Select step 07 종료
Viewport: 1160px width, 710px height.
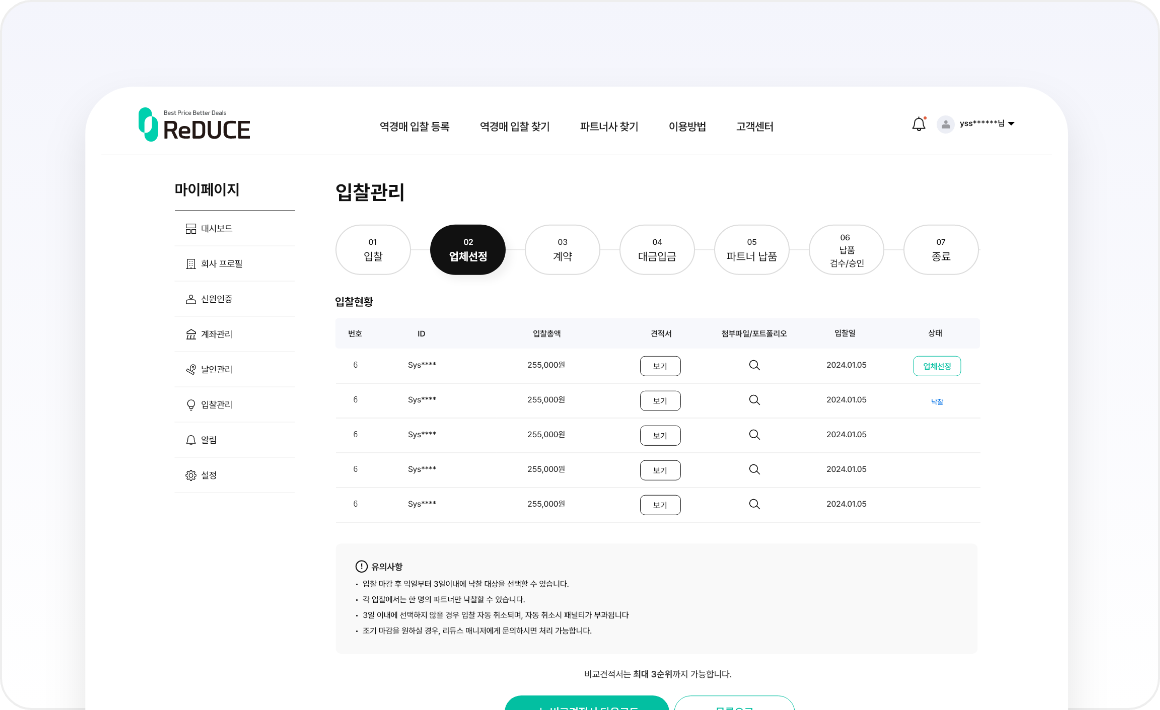click(940, 250)
